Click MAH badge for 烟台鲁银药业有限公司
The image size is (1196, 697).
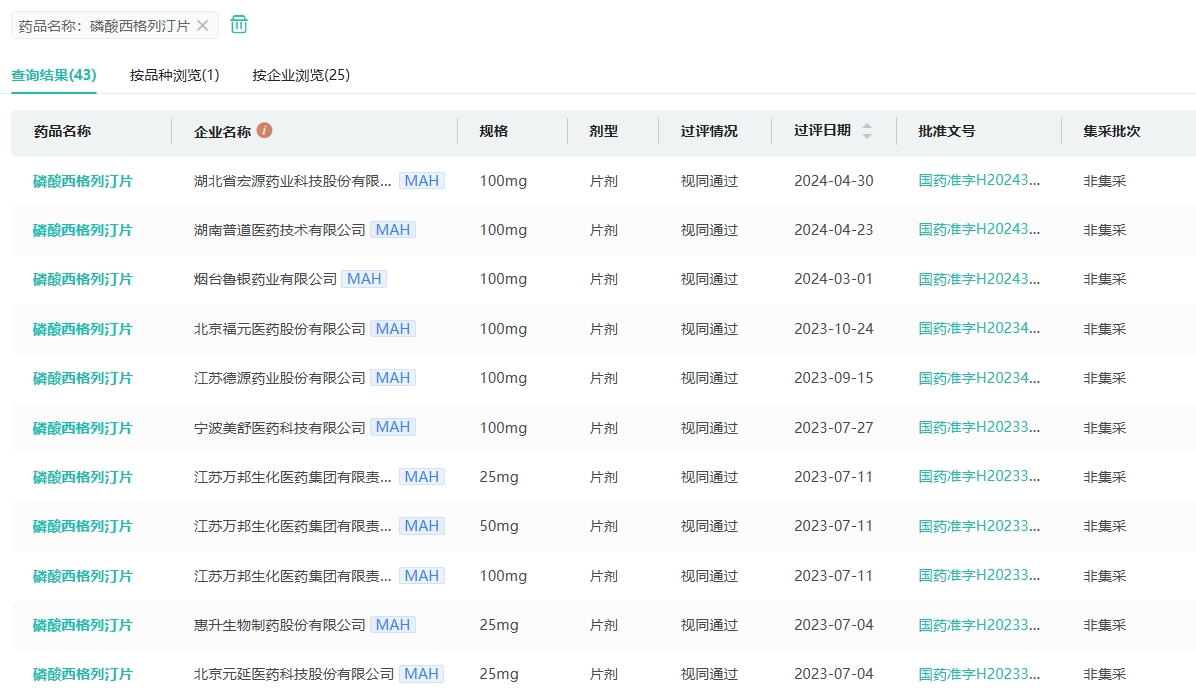point(364,279)
